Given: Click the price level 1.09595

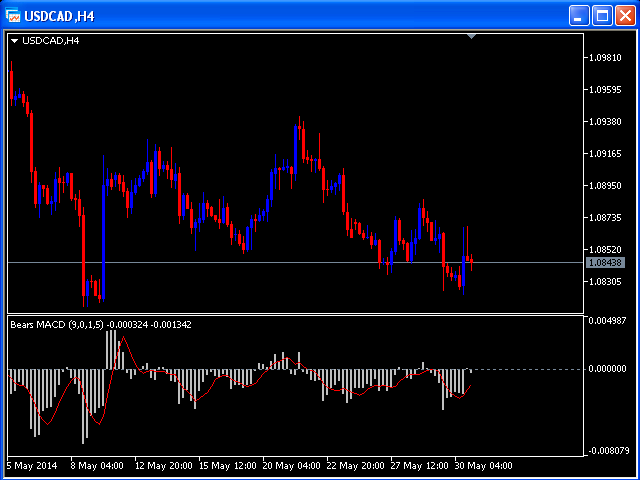Looking at the screenshot, I should (605, 90).
